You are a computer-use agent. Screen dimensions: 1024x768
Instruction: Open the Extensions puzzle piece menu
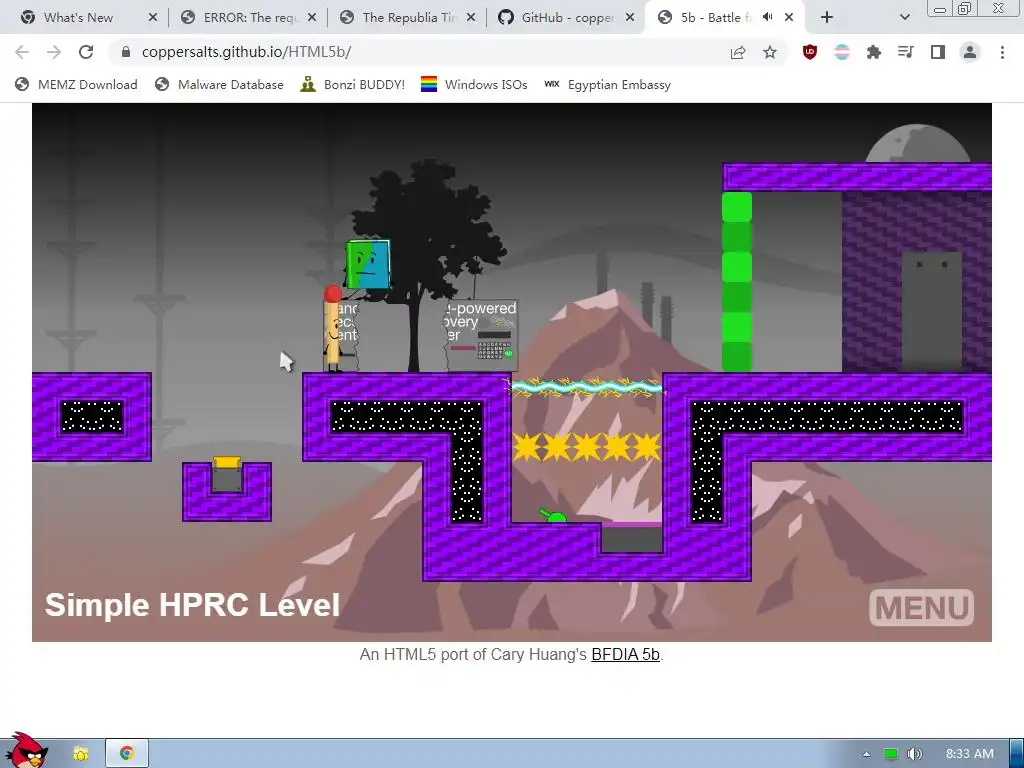(x=874, y=52)
